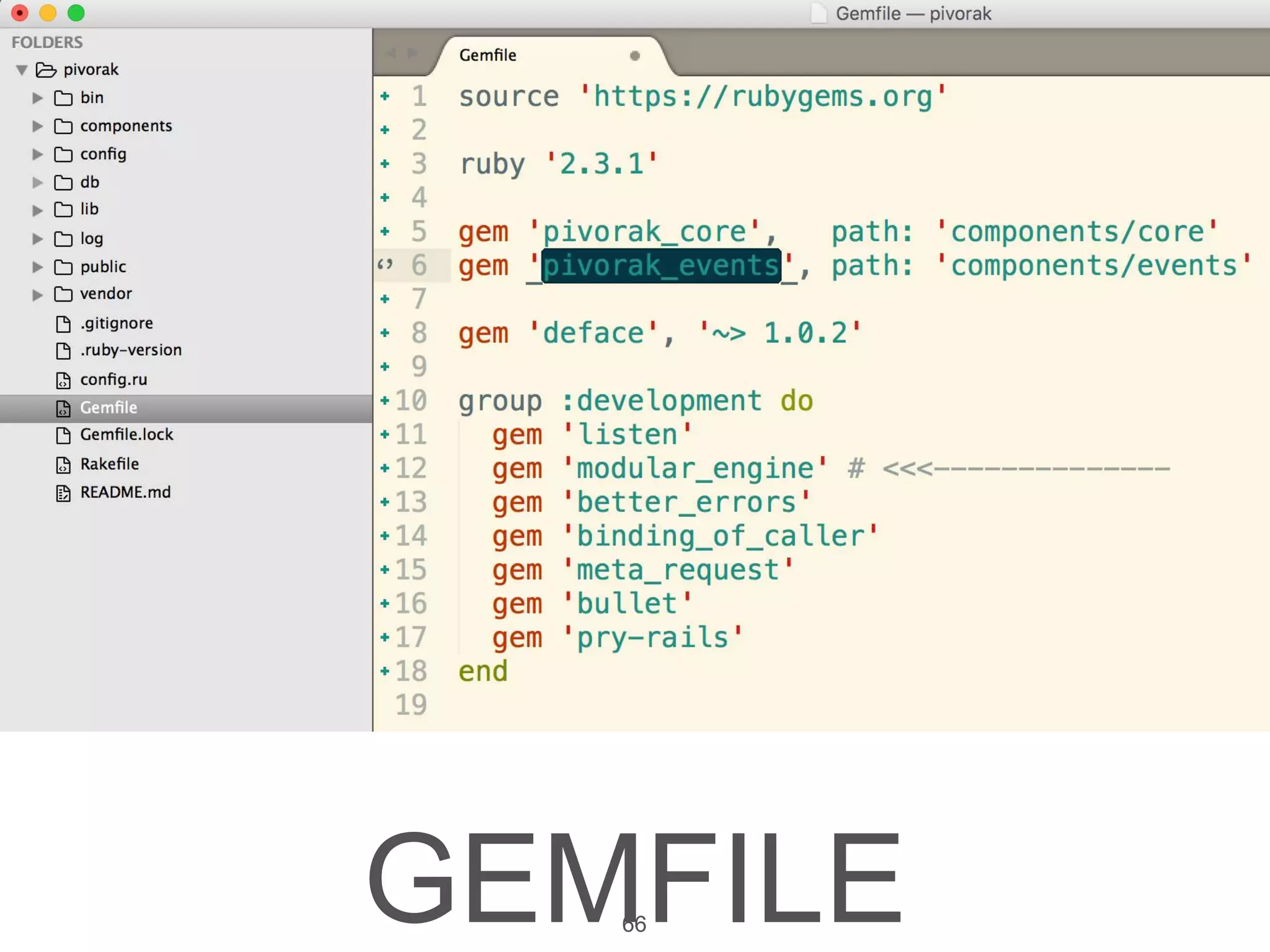Viewport: 1270px width, 952px height.
Task: Click the public folder icon
Action: (x=63, y=267)
